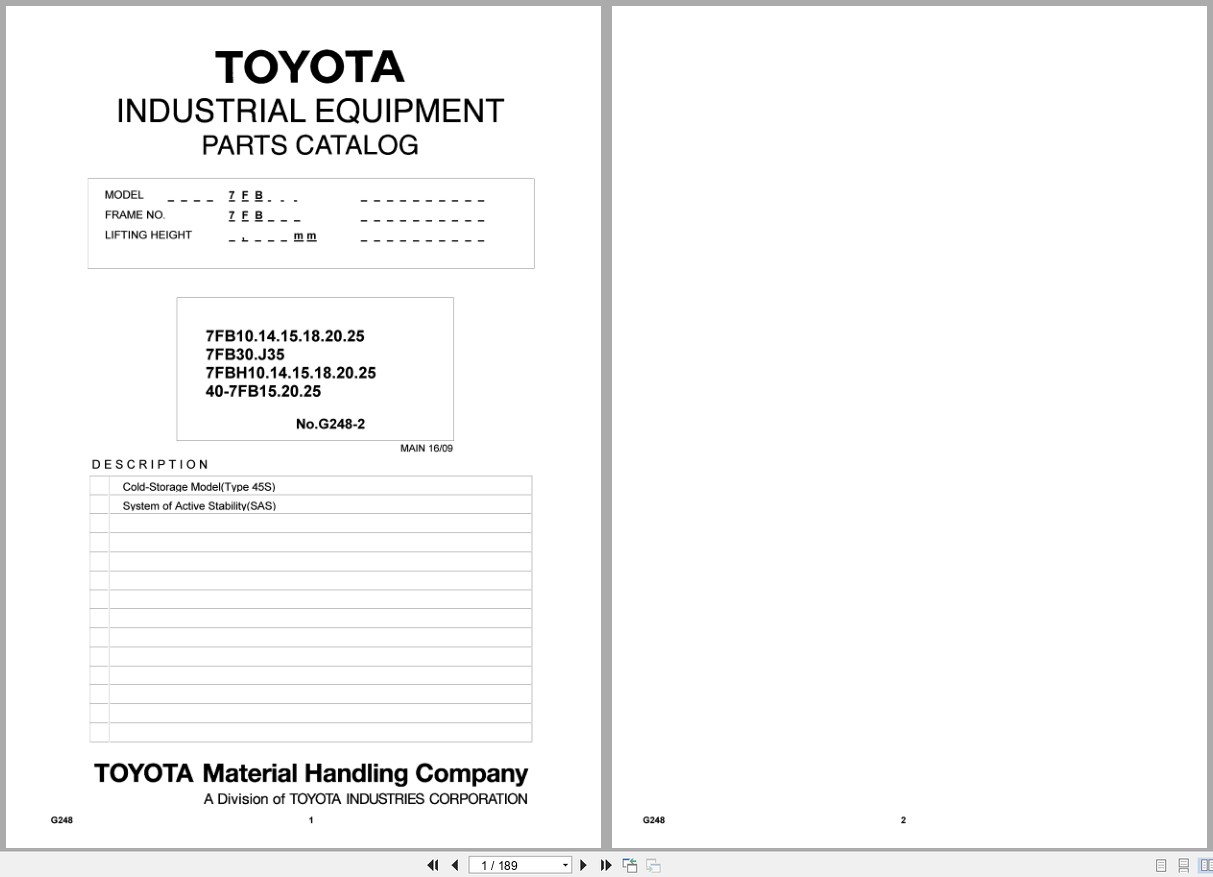Click the model line '7FBH10.14.15.18.20.25'
This screenshot has width=1213, height=877.
(x=291, y=373)
